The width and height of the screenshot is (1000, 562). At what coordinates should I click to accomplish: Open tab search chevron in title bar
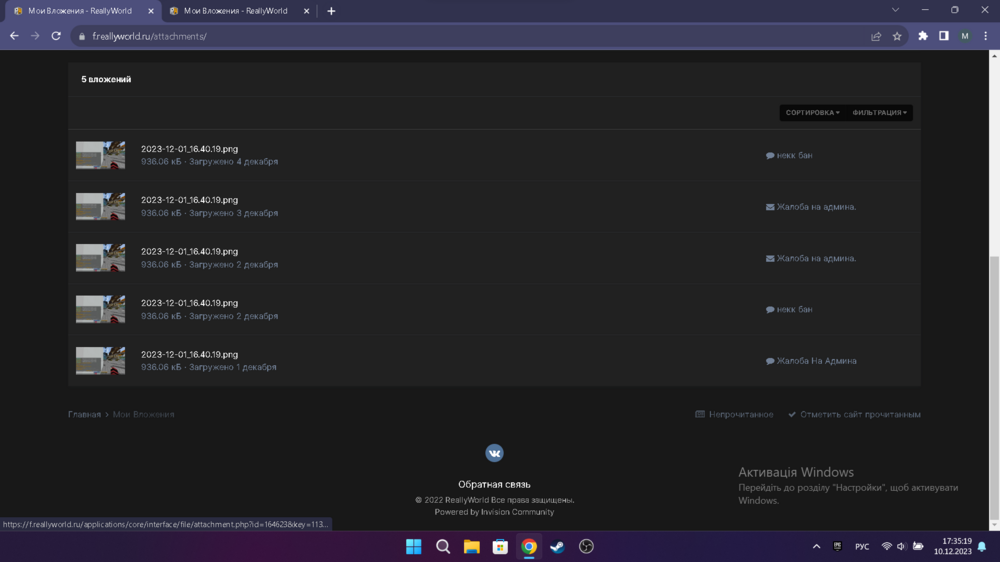click(895, 10)
